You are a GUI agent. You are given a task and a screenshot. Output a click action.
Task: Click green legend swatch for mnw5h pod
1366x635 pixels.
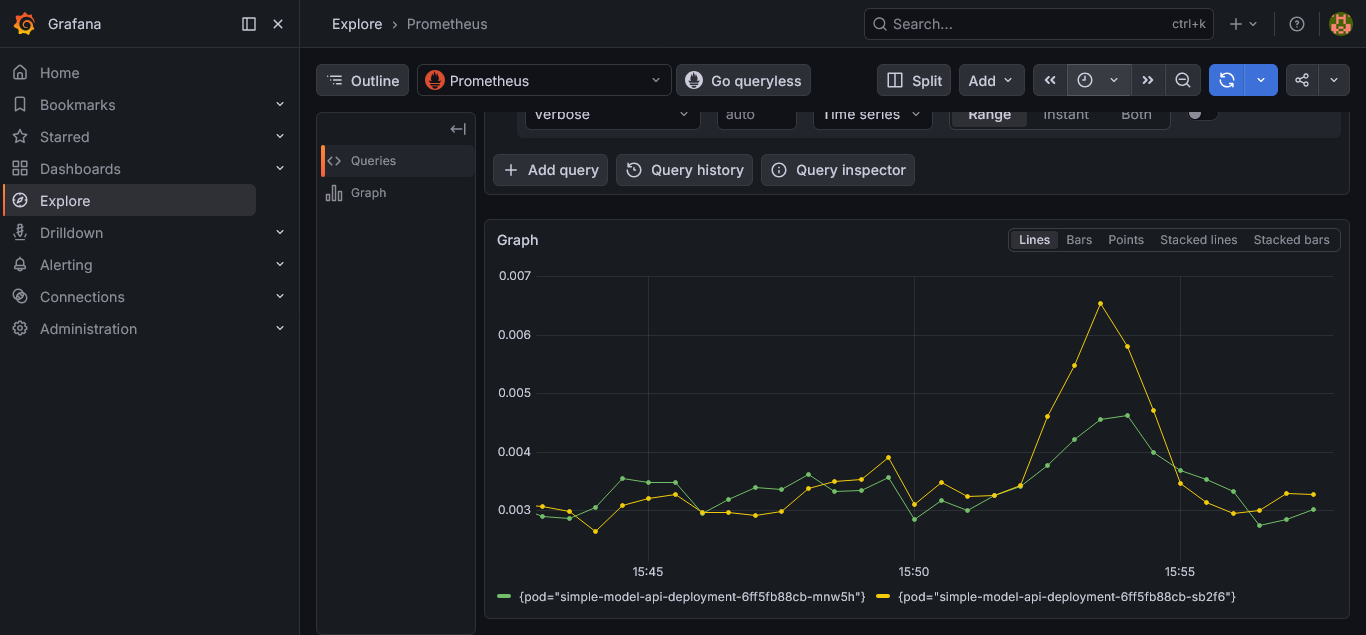click(x=504, y=597)
